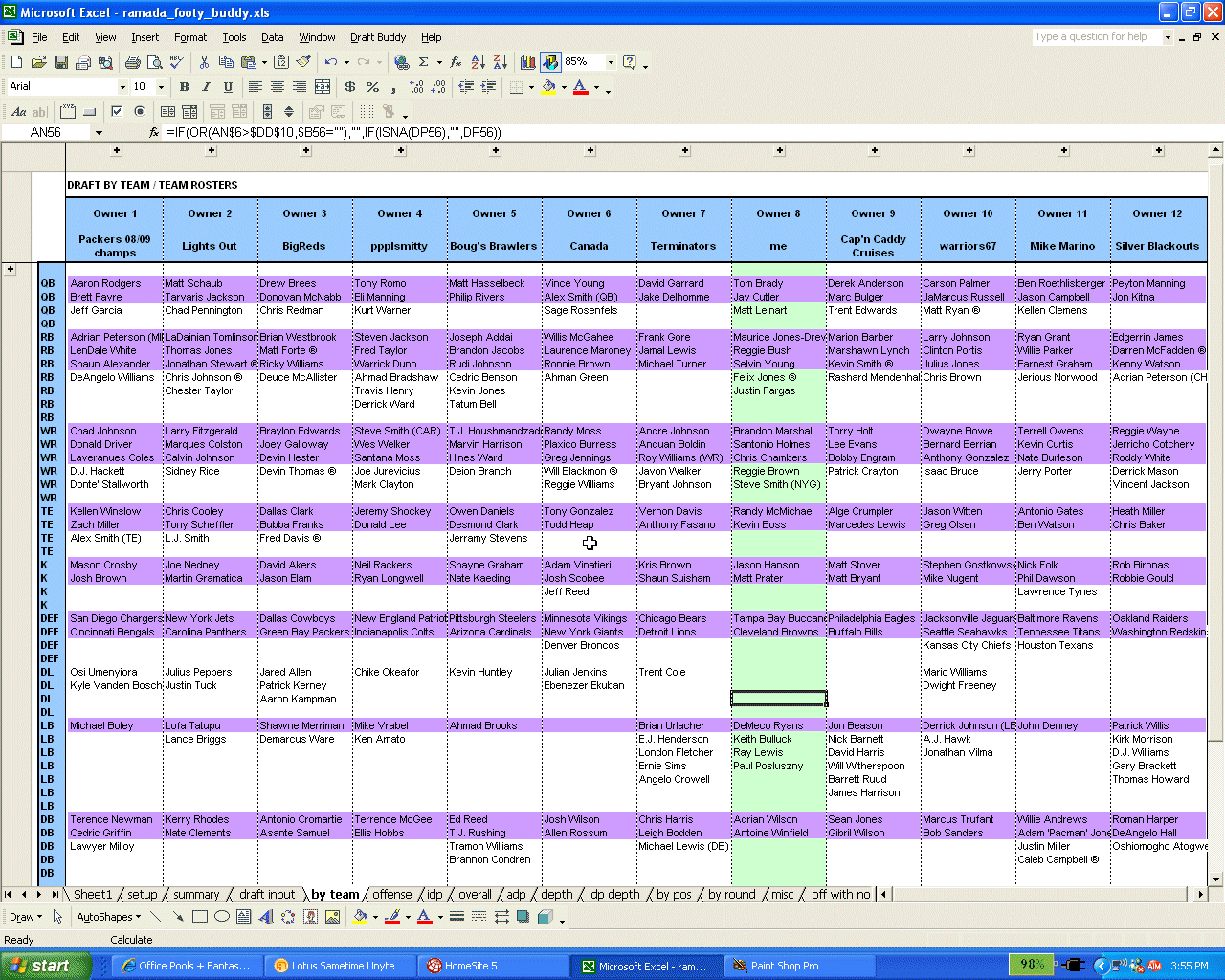1225x980 pixels.
Task: Switch to the offense sheet tab
Action: point(392,895)
